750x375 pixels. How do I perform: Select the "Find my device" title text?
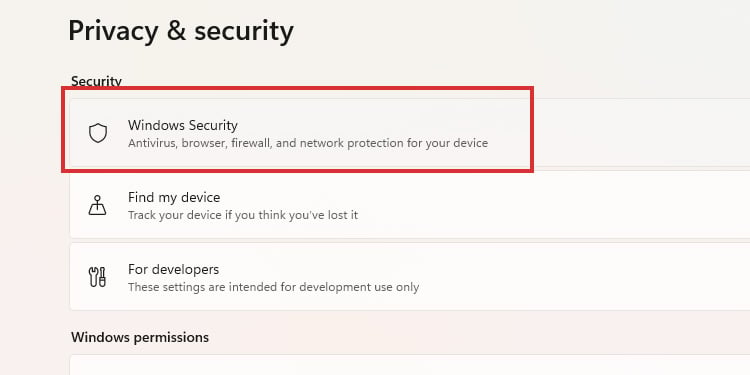click(174, 197)
